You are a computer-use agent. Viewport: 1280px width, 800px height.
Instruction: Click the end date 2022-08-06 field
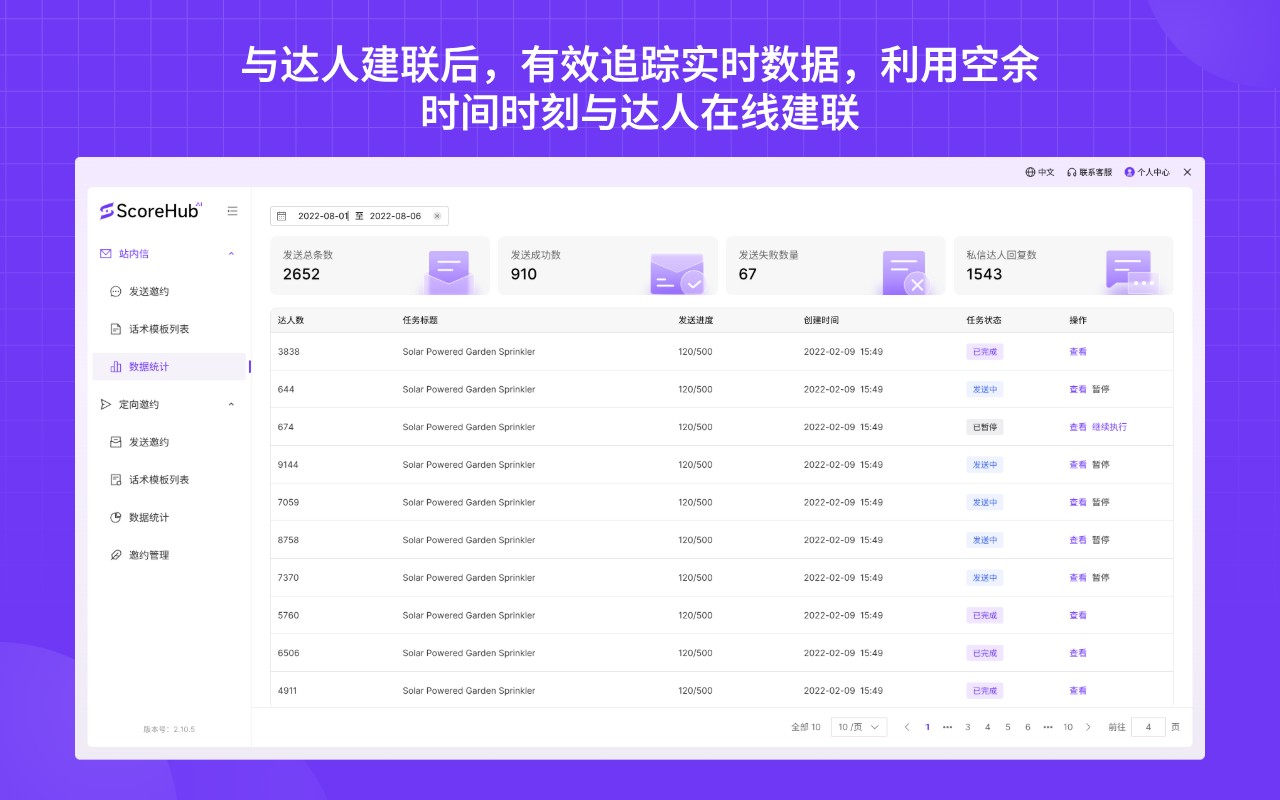(x=395, y=216)
